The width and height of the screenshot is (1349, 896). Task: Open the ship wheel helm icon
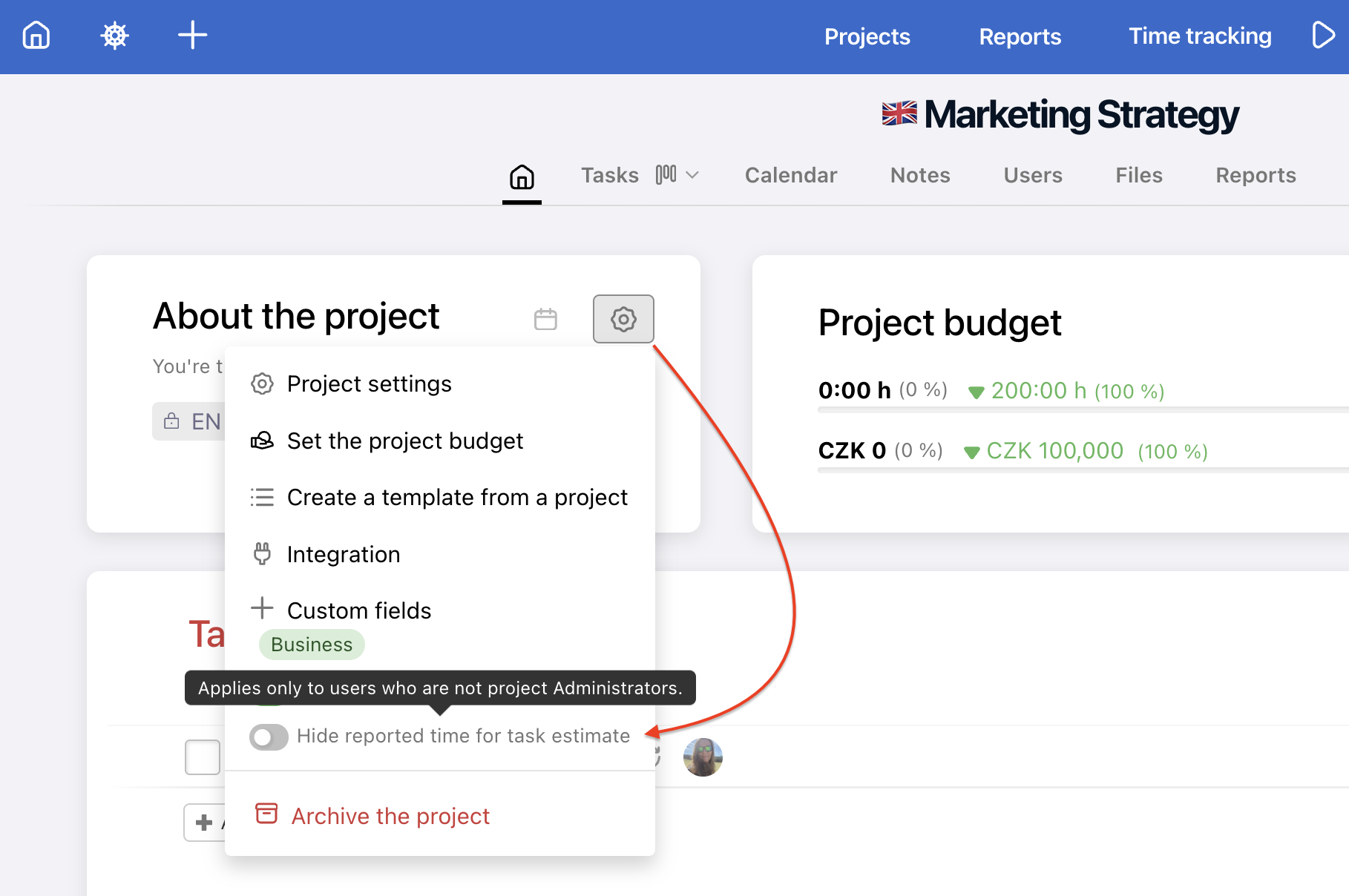[115, 35]
